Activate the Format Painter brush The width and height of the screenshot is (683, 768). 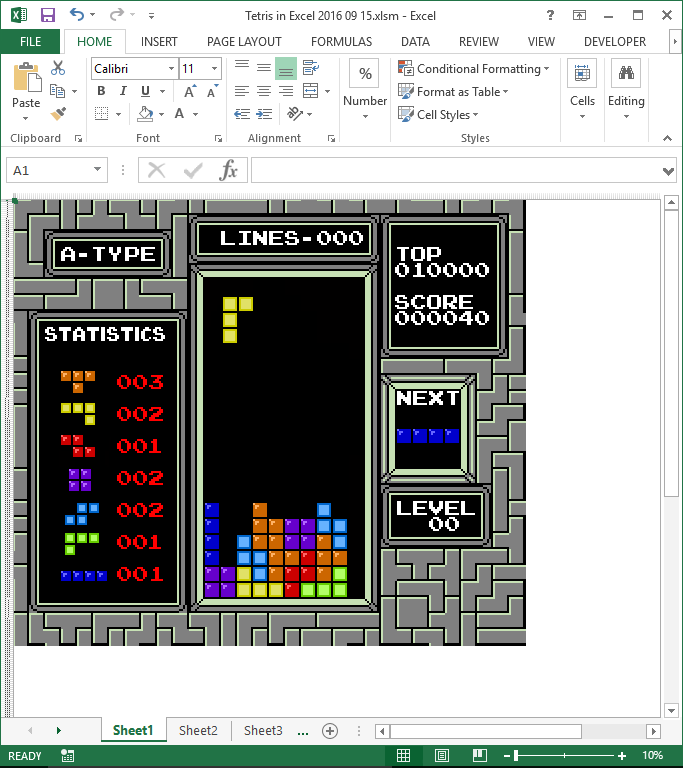[x=58, y=114]
